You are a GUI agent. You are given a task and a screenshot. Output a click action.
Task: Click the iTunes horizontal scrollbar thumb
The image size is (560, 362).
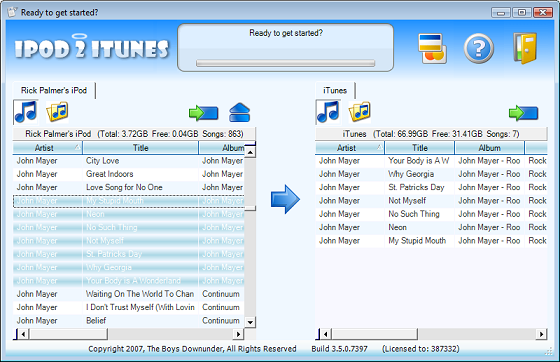[375, 335]
